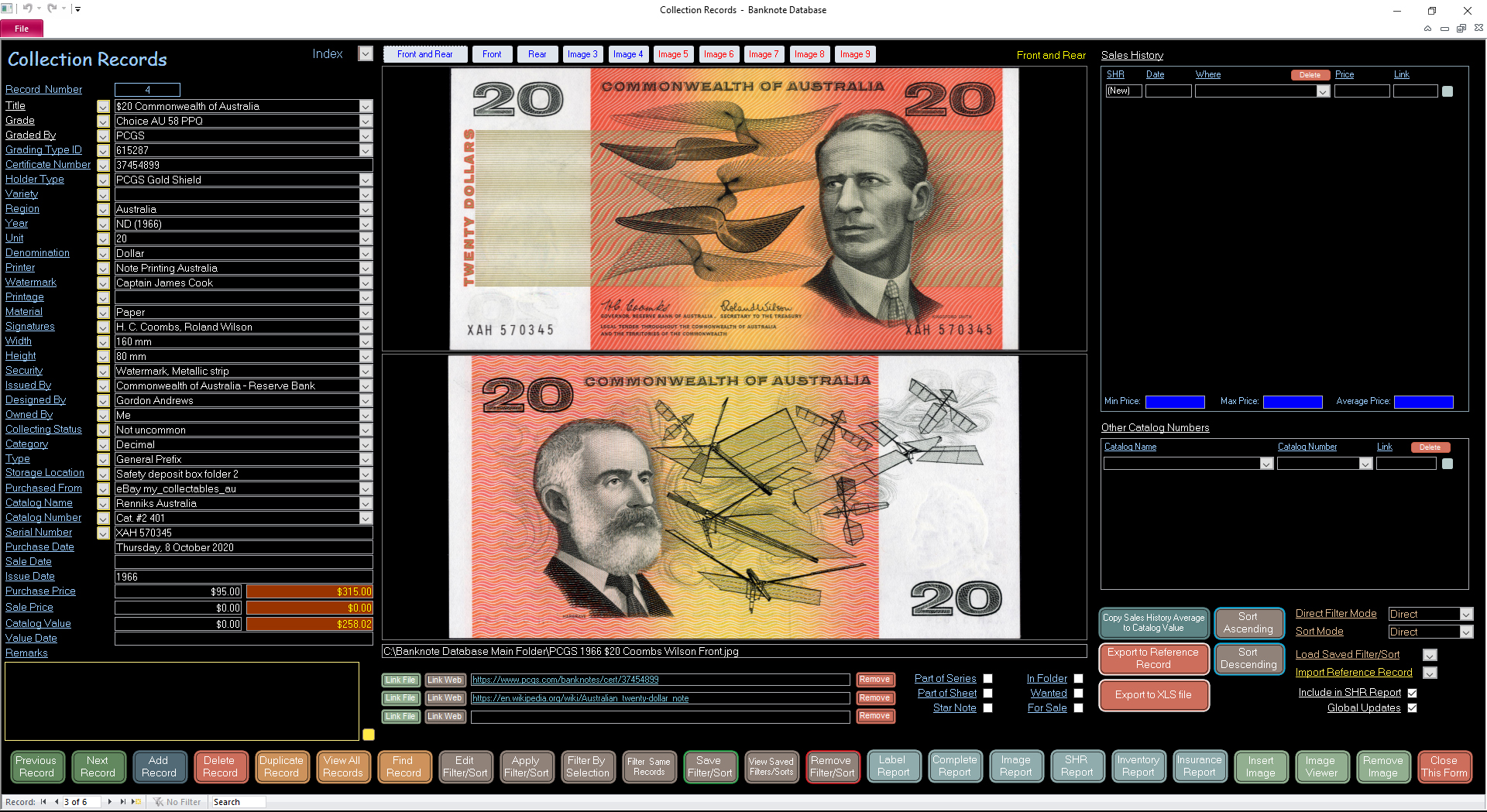Toggle Part of Sheet checkbox
1487x812 pixels.
click(987, 694)
